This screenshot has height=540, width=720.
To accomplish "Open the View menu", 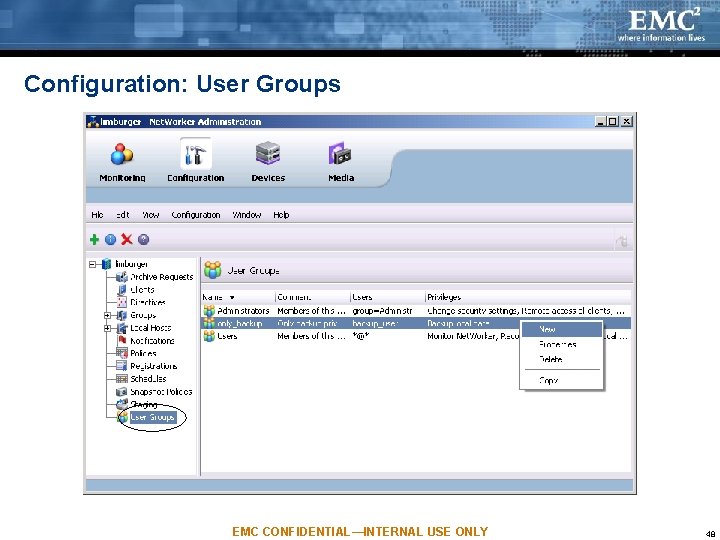I will [x=151, y=215].
